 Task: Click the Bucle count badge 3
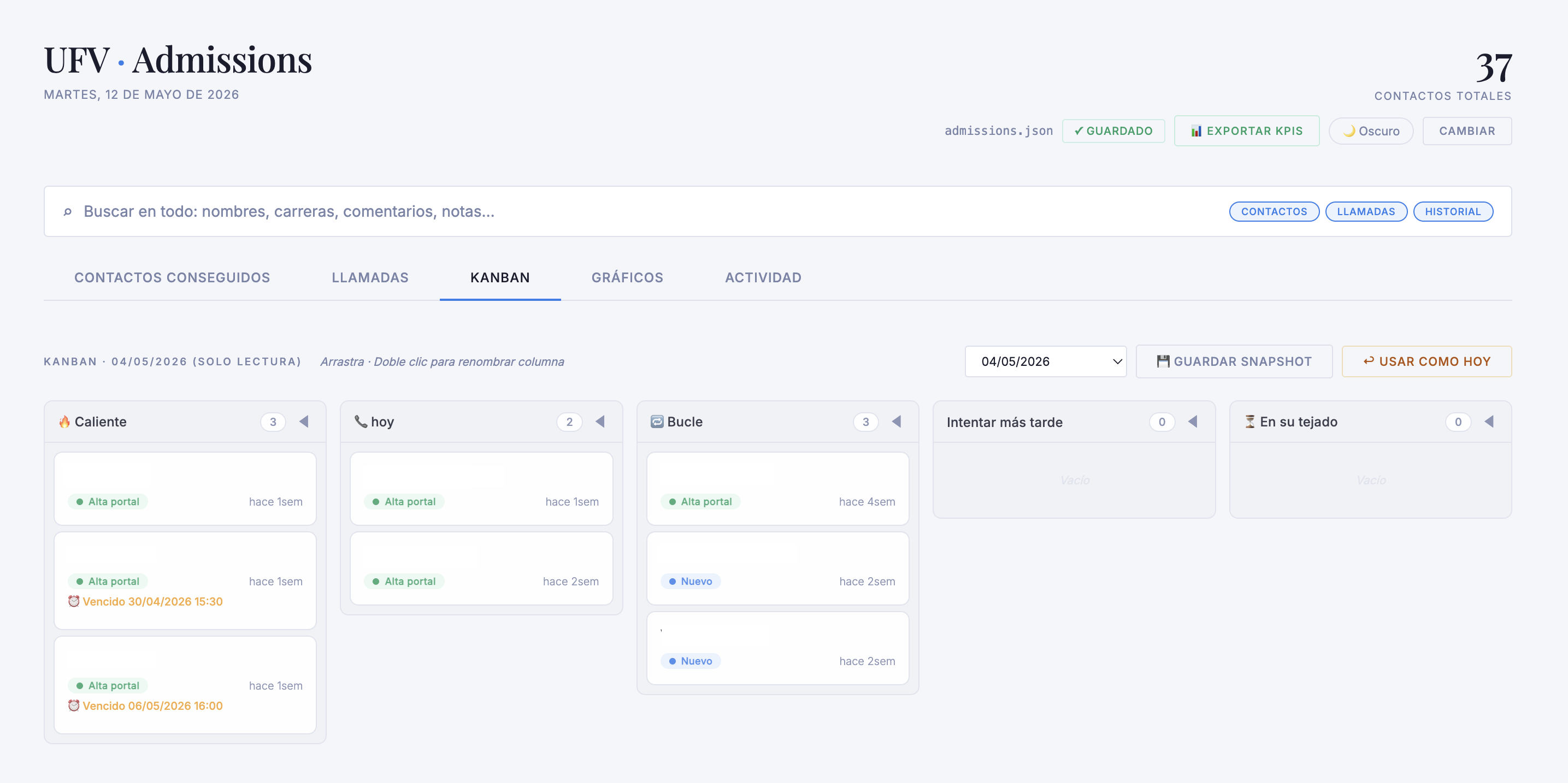pyautogui.click(x=865, y=422)
